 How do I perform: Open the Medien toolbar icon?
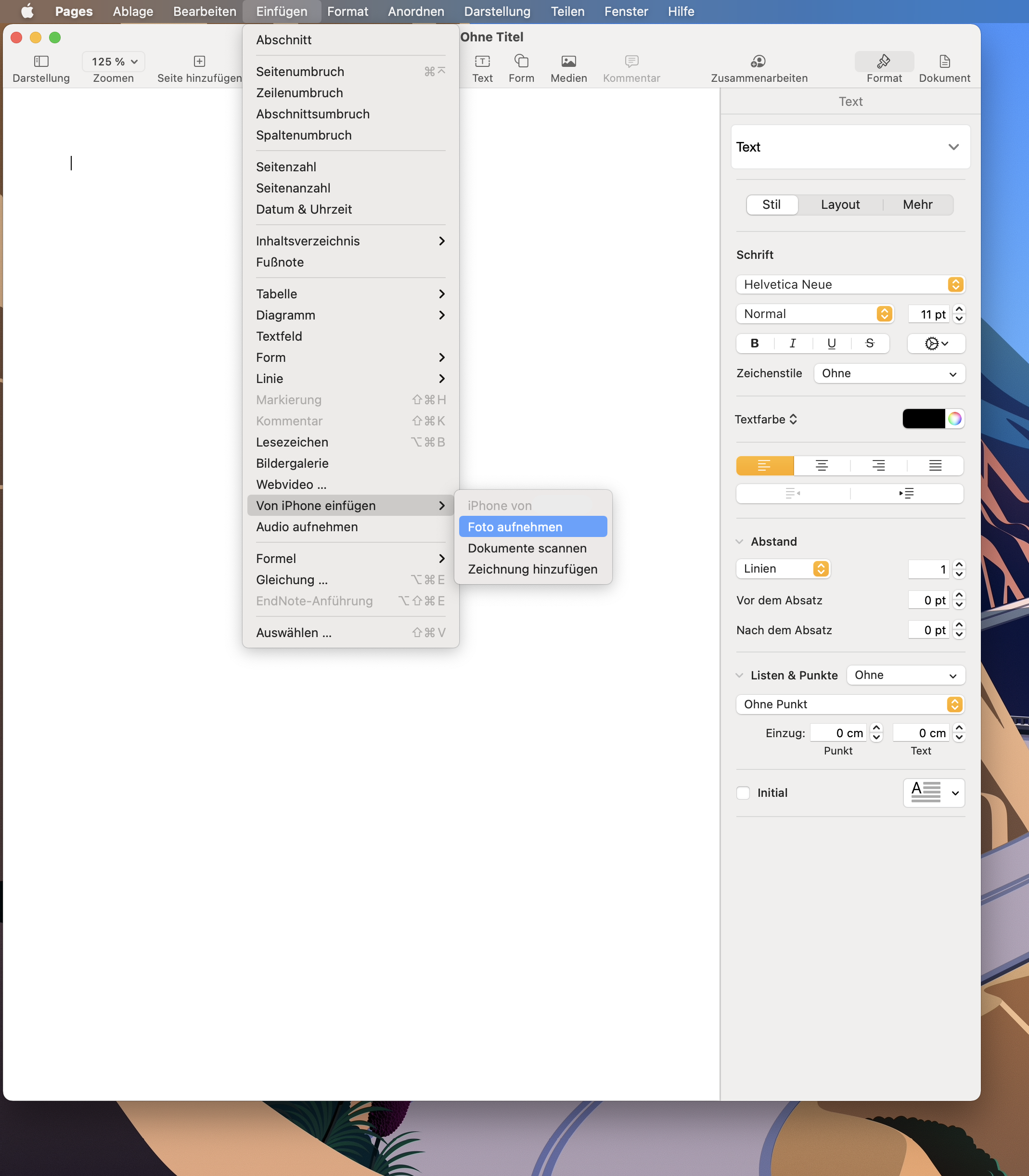coord(568,61)
